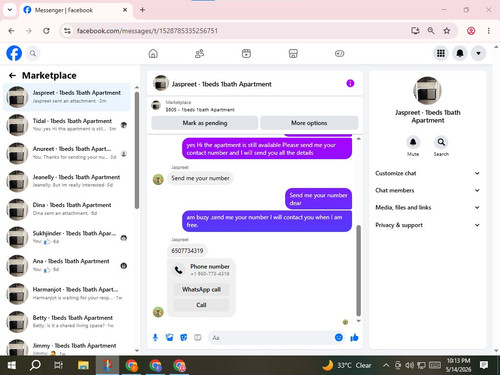This screenshot has height=375, width=500.
Task: Expand Privacy & support section
Action: [x=428, y=225]
